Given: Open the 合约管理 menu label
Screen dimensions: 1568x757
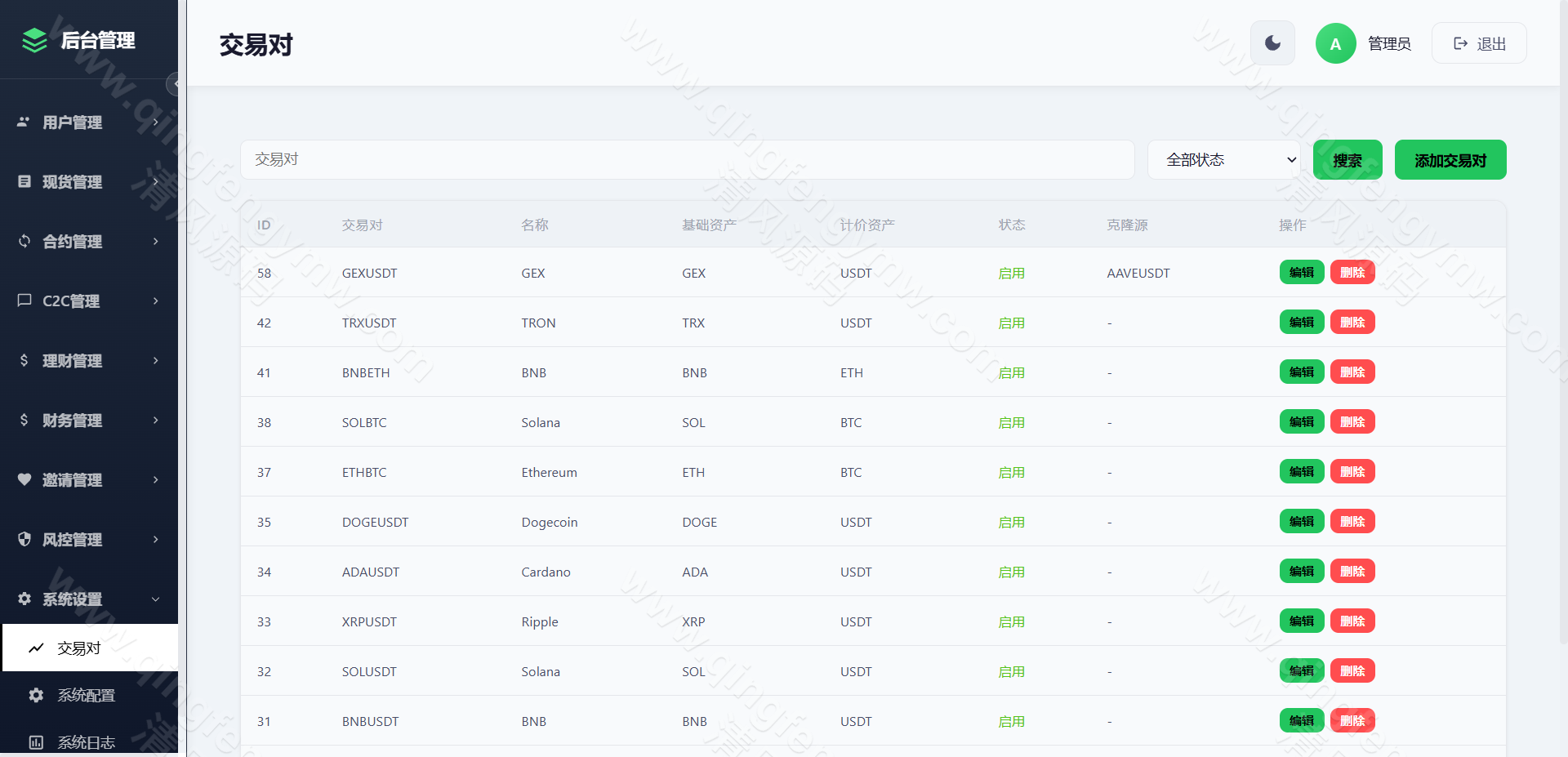Looking at the screenshot, I should [x=73, y=242].
